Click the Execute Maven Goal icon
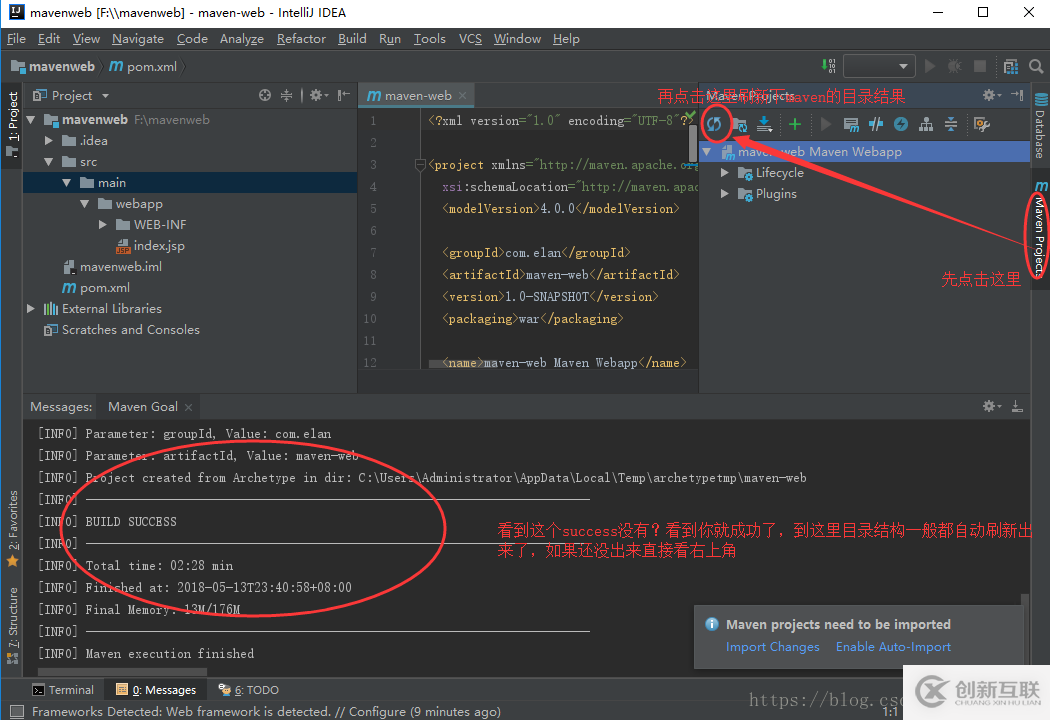Screen dimensions: 1050x720 (x=853, y=124)
